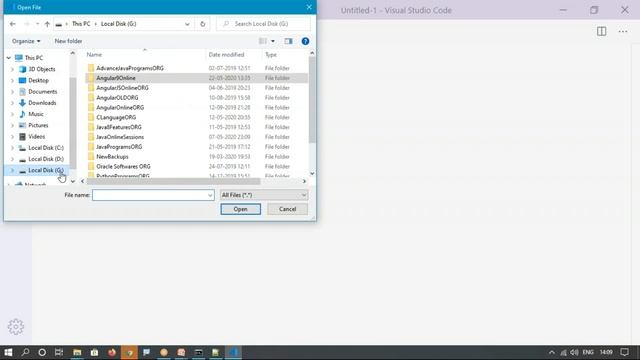Image resolution: width=640 pixels, height=360 pixels.
Task: Open Microsoft Store from taskbar
Action: point(94,352)
